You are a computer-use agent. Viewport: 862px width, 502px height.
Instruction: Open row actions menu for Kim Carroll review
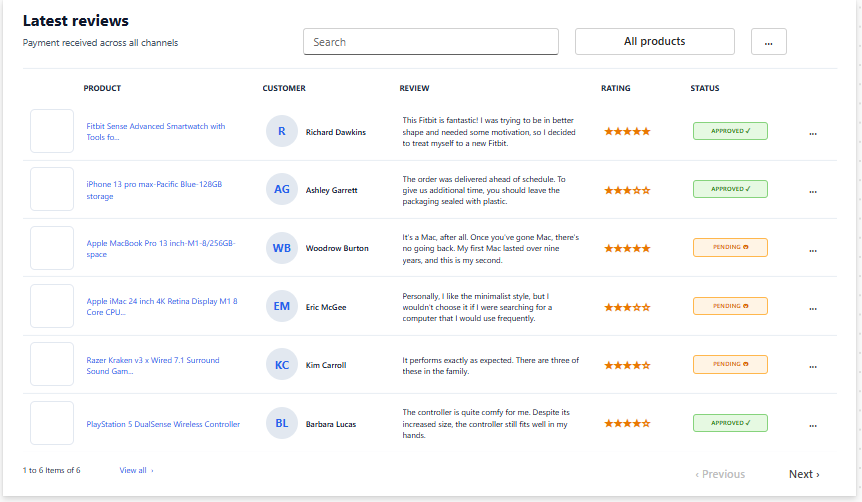pos(813,367)
